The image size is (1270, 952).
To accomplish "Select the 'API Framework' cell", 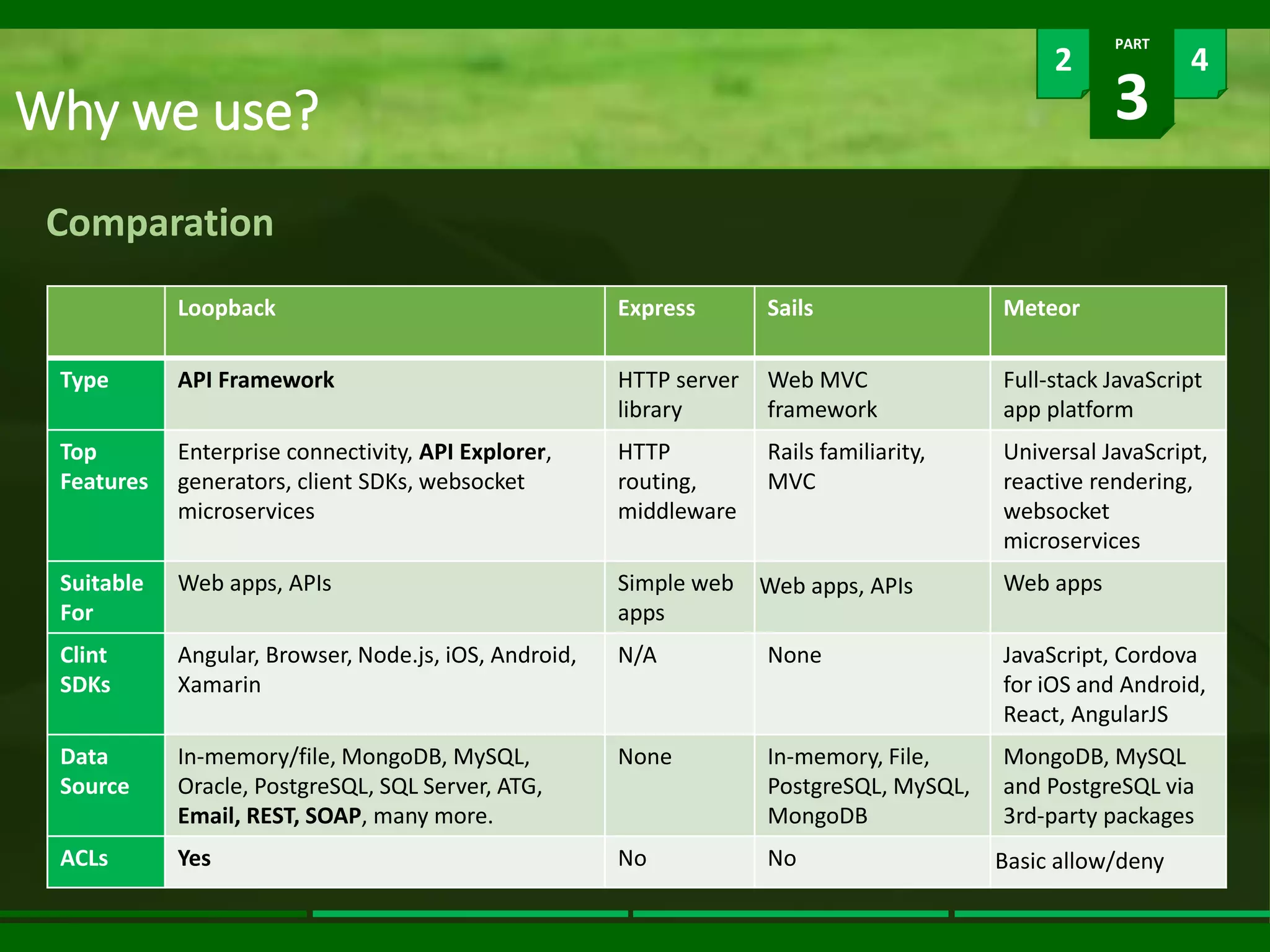I will click(385, 394).
